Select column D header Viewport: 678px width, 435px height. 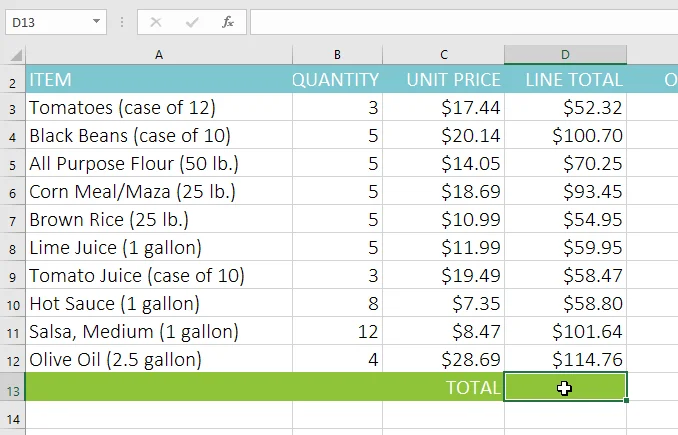click(x=565, y=55)
